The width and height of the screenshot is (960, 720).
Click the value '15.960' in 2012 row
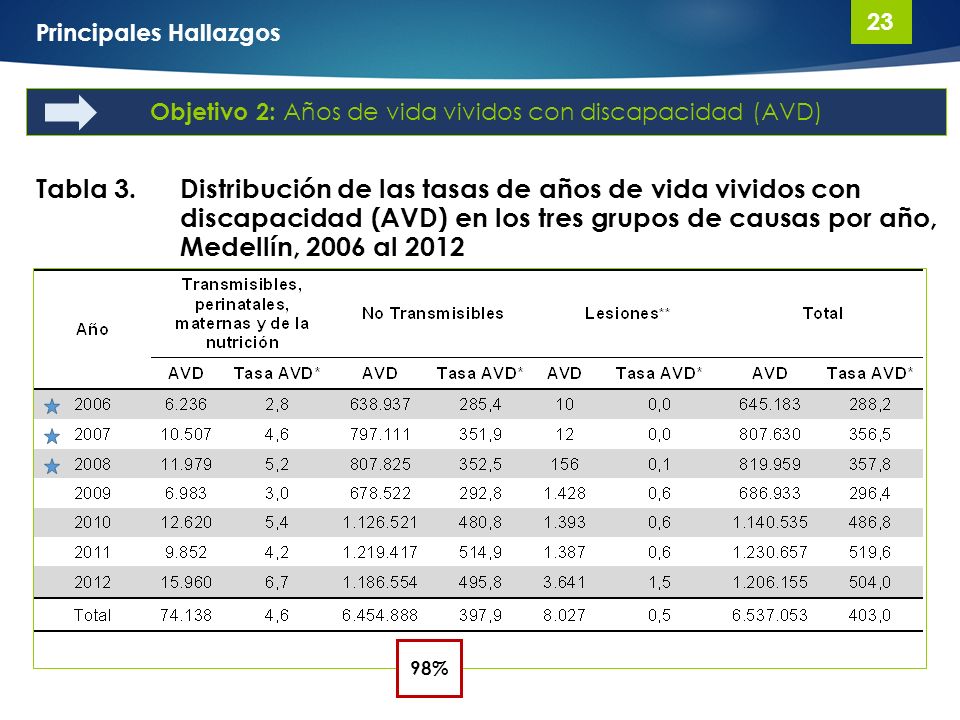tap(186, 582)
